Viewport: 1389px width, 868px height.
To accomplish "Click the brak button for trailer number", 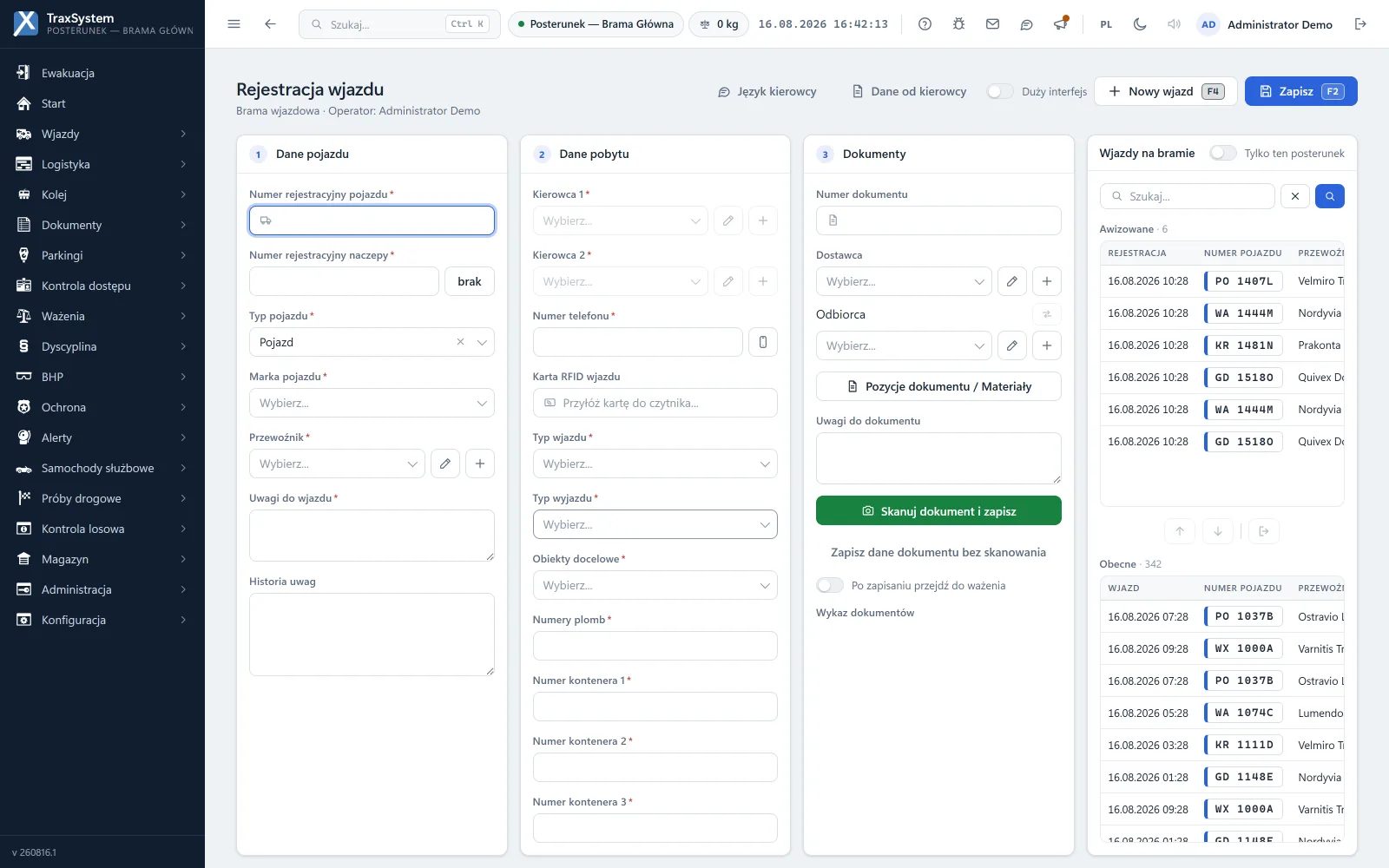I will click(x=470, y=281).
